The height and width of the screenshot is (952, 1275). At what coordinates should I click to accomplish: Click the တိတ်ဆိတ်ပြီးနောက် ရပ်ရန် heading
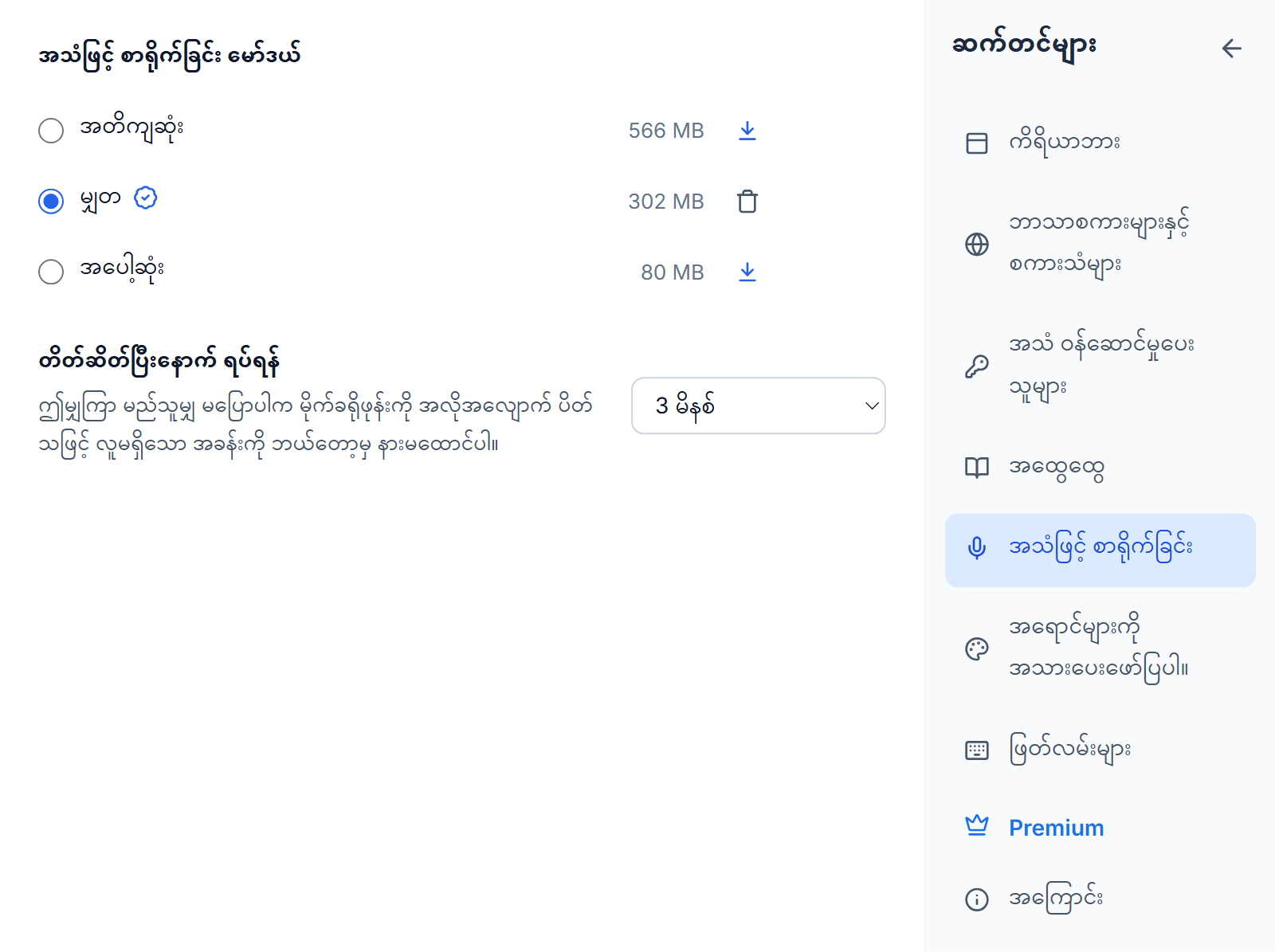(159, 362)
